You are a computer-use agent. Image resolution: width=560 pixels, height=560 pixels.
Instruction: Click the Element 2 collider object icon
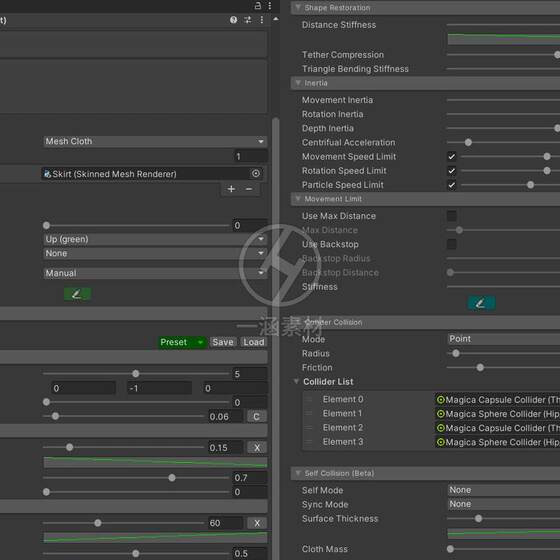[441, 428]
